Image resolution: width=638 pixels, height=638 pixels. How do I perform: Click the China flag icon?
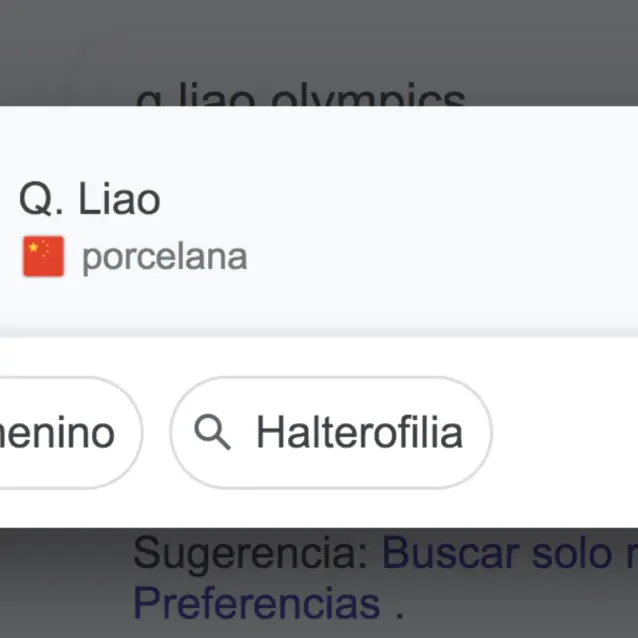43,257
